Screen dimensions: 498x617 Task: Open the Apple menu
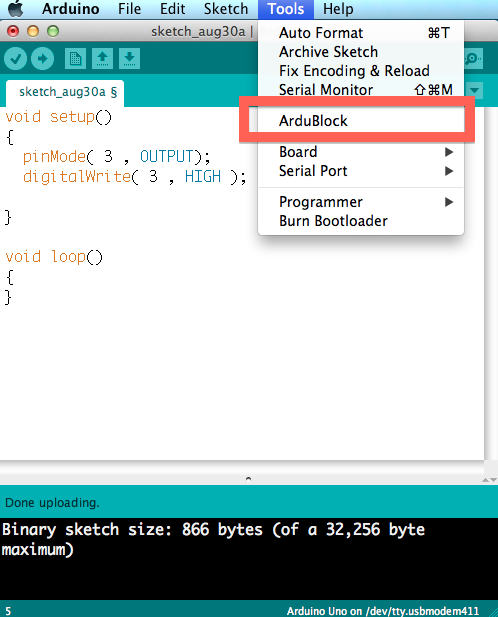point(15,9)
